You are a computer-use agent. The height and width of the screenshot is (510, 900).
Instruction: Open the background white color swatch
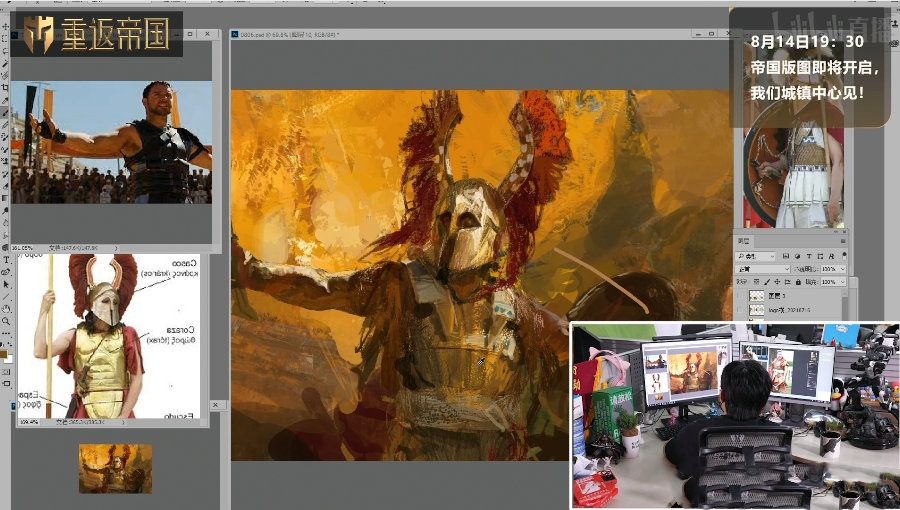tap(9, 360)
